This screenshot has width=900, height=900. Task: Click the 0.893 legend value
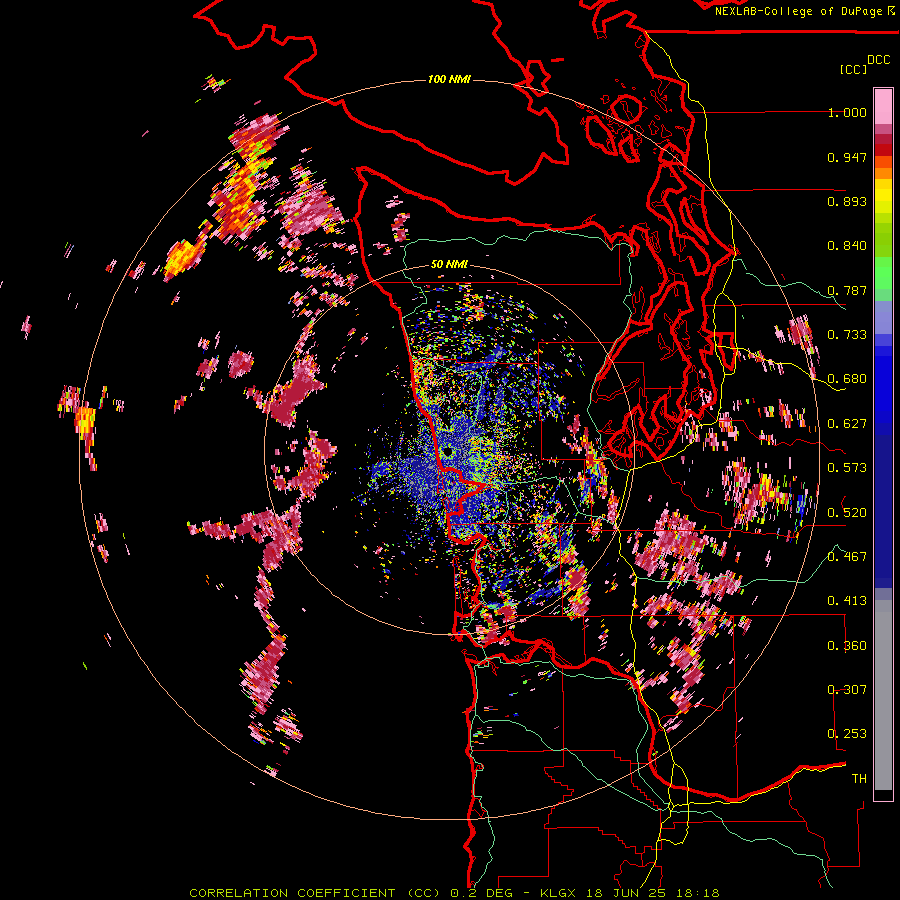tap(847, 201)
